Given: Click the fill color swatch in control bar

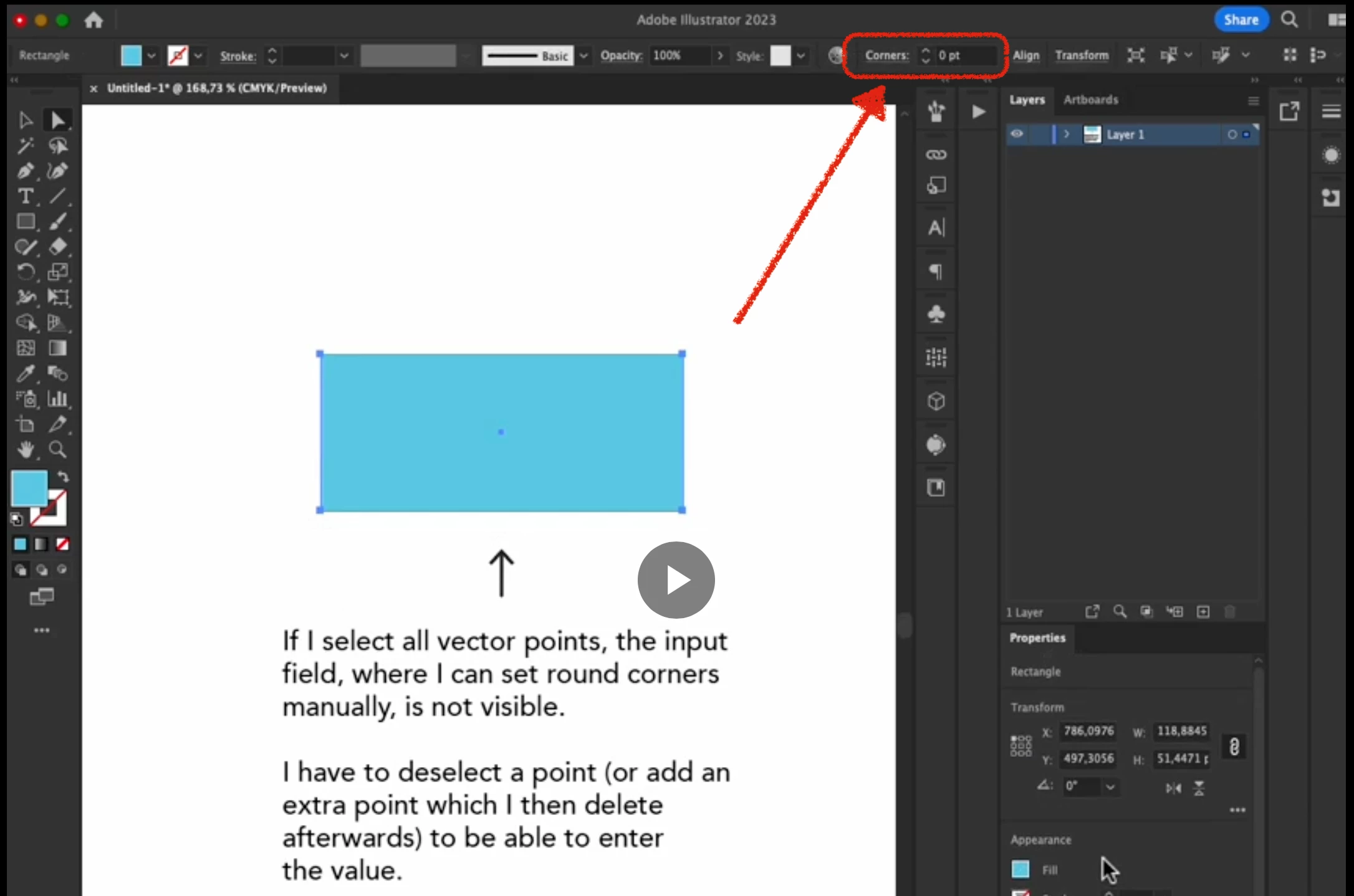Looking at the screenshot, I should (131, 55).
